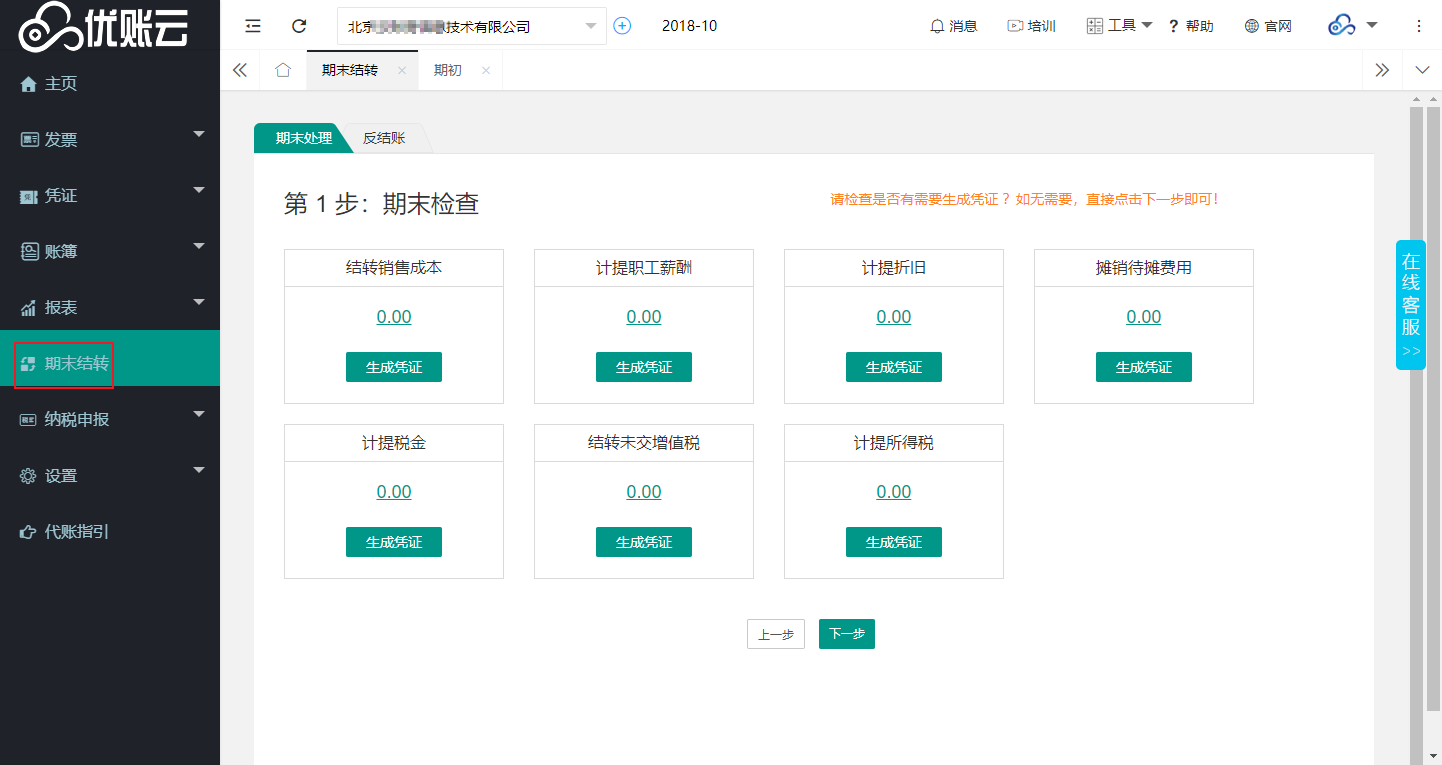
Task: Click the 代账指引 pointing-hand icon
Action: point(29,532)
